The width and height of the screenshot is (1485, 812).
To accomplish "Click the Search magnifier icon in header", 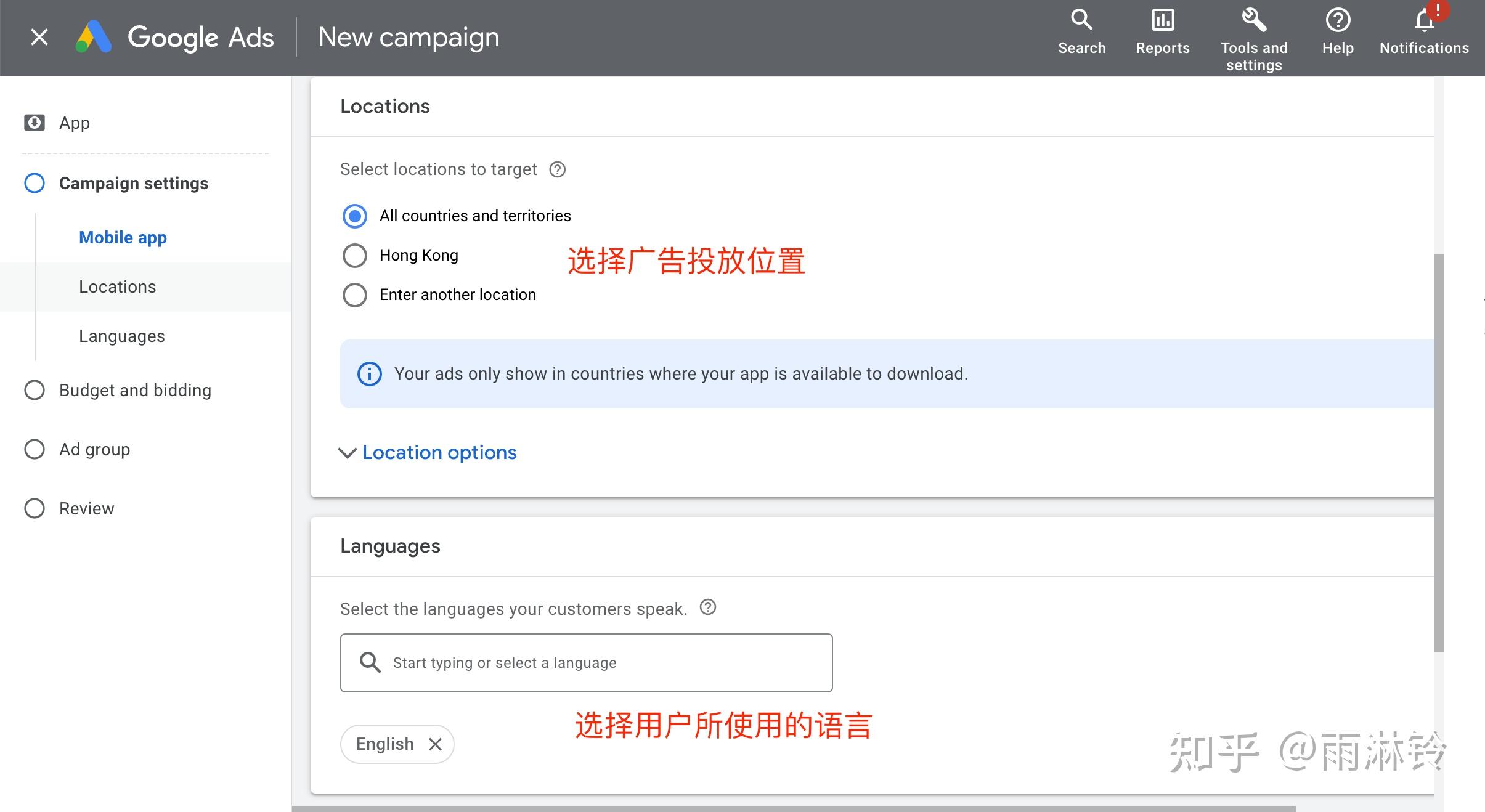I will 1081,20.
